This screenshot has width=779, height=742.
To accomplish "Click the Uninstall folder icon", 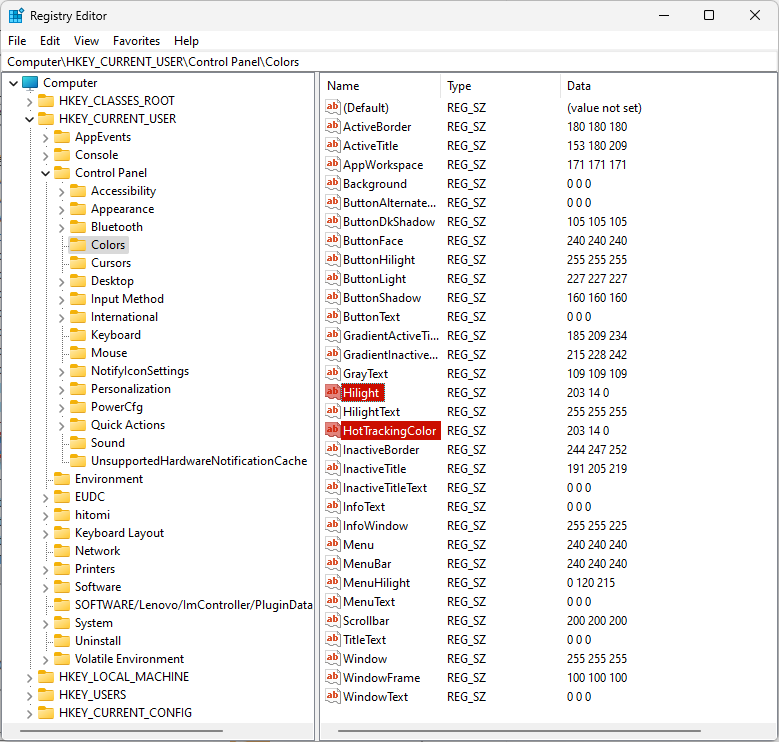I will 62,641.
